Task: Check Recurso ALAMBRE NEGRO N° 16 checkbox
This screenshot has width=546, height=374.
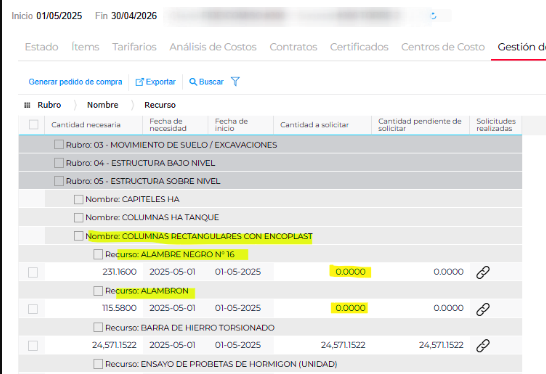Action: (x=98, y=254)
